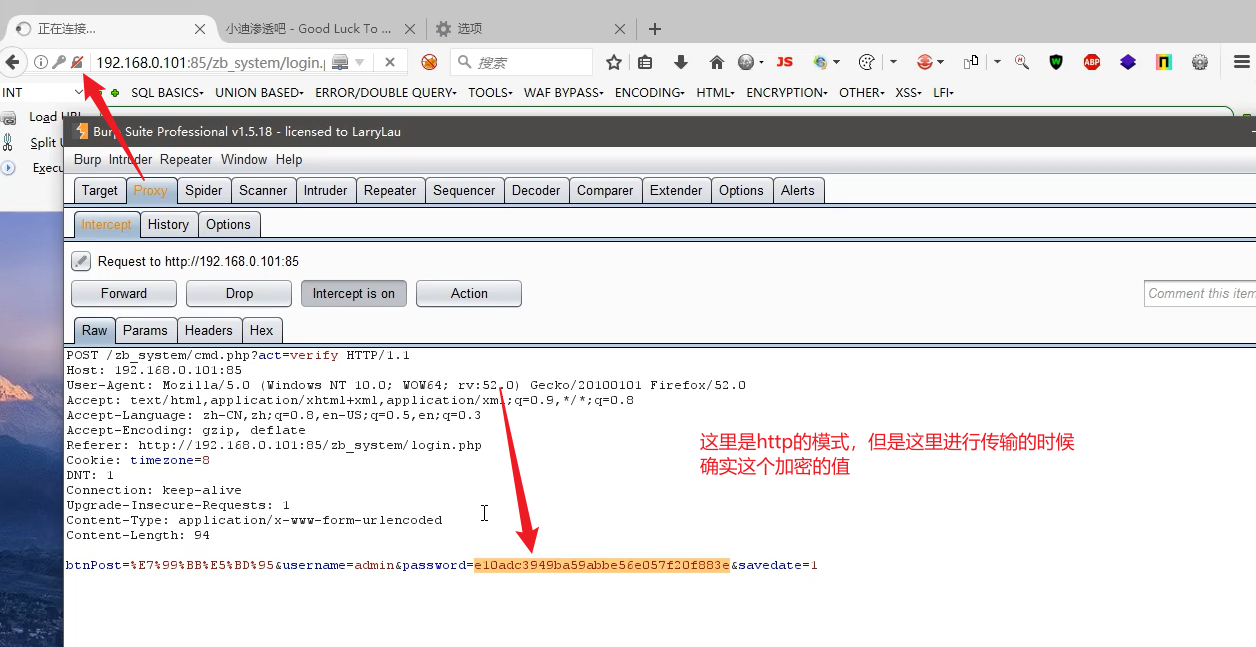The image size is (1256, 647).
Task: Show bookmarks list icon
Action: tap(645, 62)
